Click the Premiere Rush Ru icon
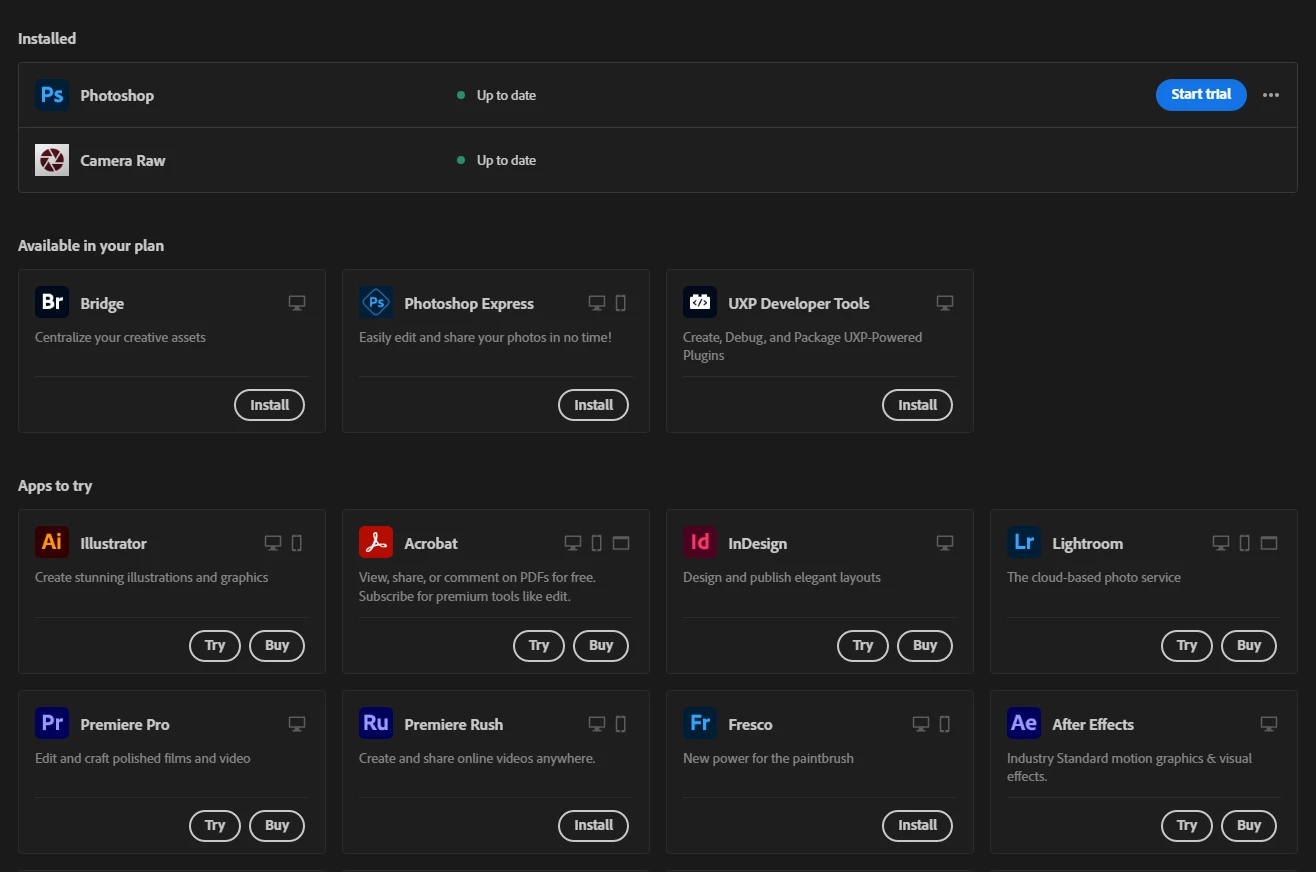The width and height of the screenshot is (1316, 872). pos(376,723)
